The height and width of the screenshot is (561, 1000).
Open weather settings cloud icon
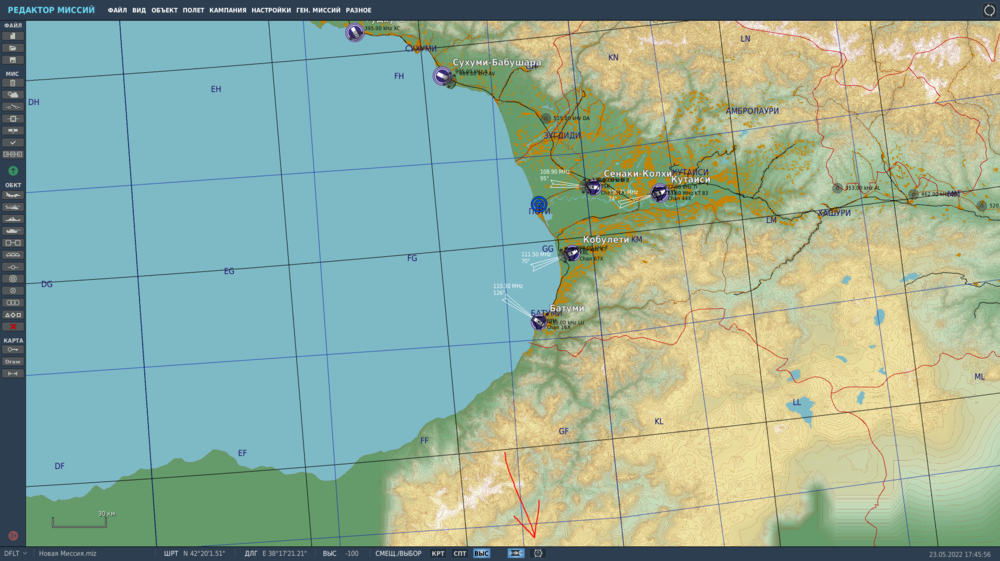click(13, 95)
